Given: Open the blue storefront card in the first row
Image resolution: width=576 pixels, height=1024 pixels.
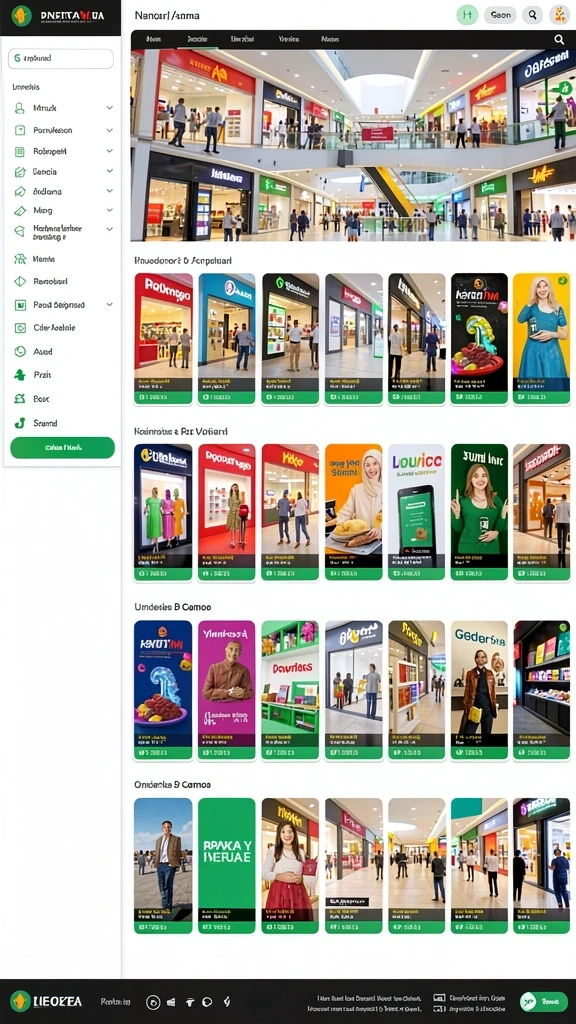Looking at the screenshot, I should coord(227,339).
